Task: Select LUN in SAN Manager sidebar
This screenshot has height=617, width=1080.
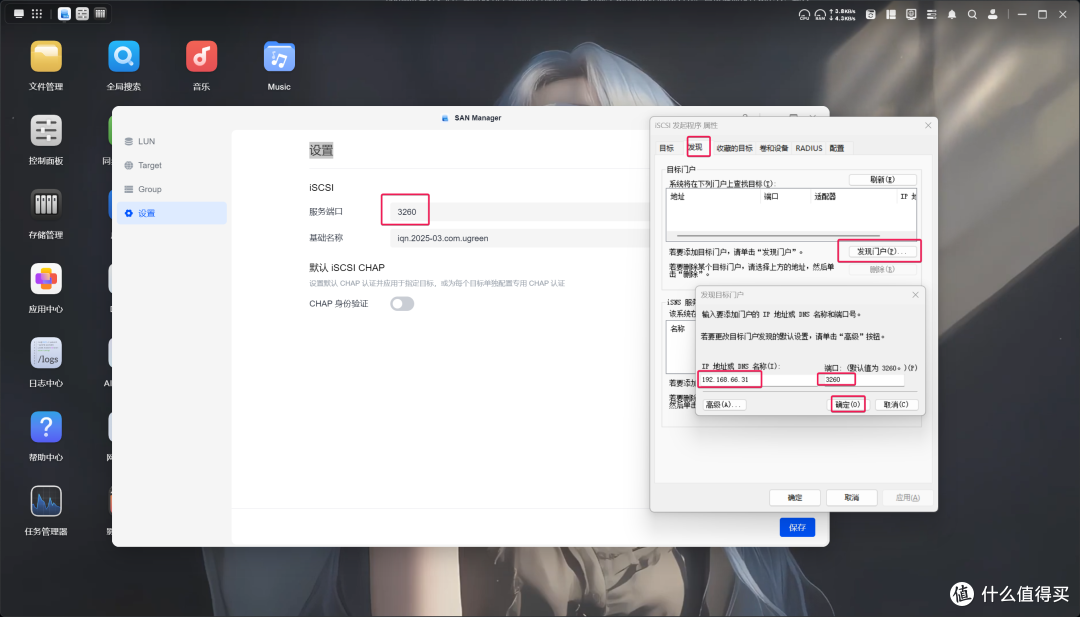Action: click(x=172, y=141)
